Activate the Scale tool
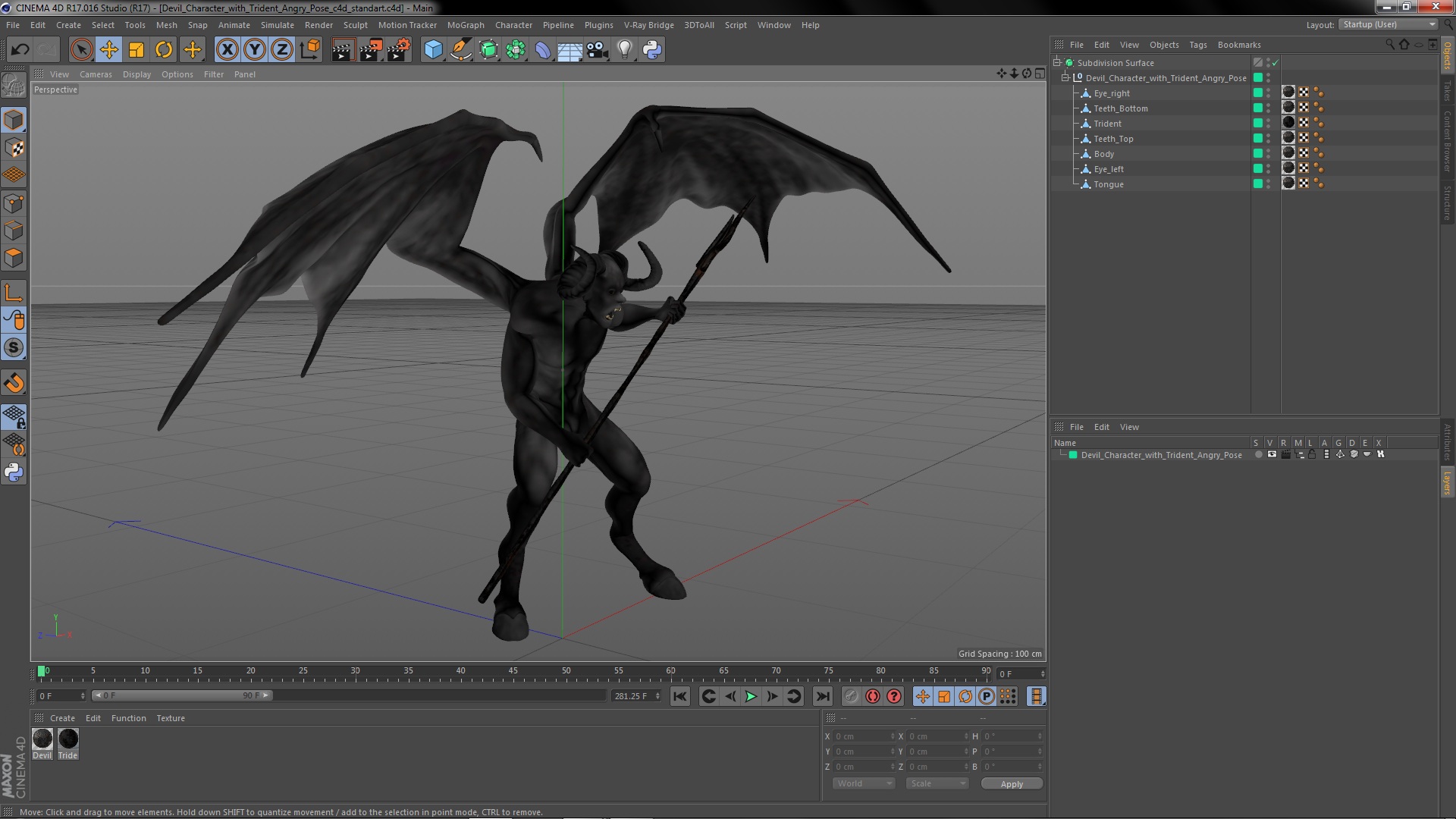Viewport: 1456px width, 819px height. pyautogui.click(x=136, y=50)
